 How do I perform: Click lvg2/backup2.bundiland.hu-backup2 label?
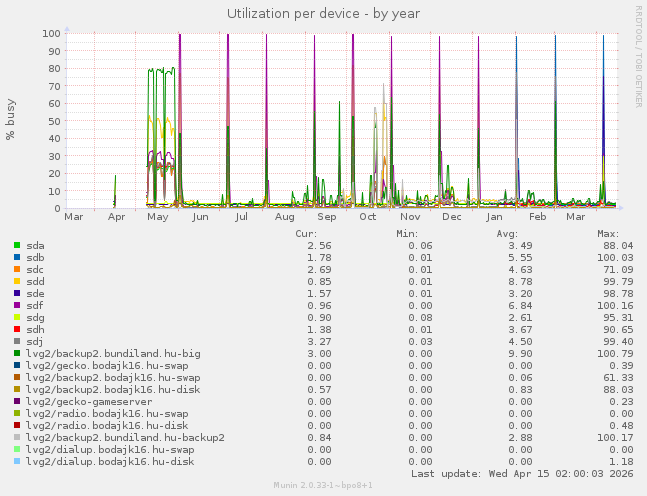125,437
